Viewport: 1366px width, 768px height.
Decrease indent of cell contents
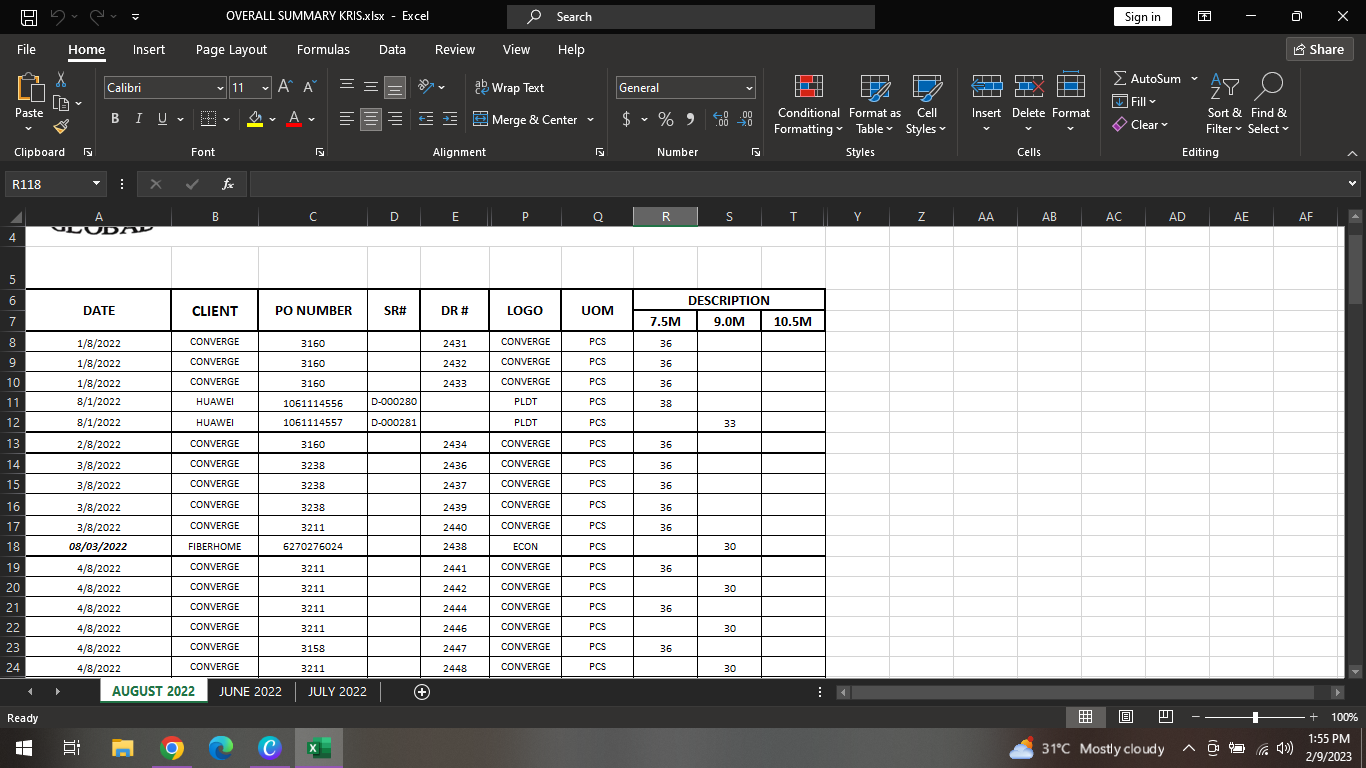[x=425, y=120]
